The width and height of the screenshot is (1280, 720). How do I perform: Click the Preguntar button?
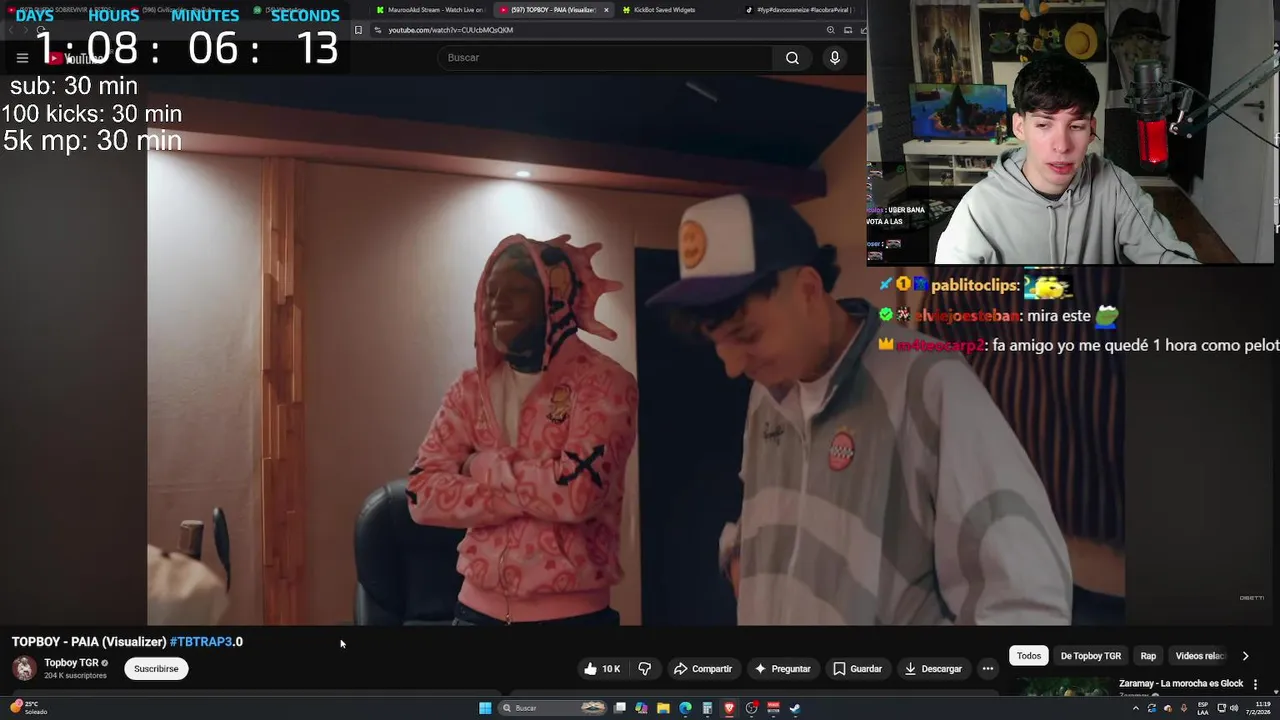click(782, 669)
